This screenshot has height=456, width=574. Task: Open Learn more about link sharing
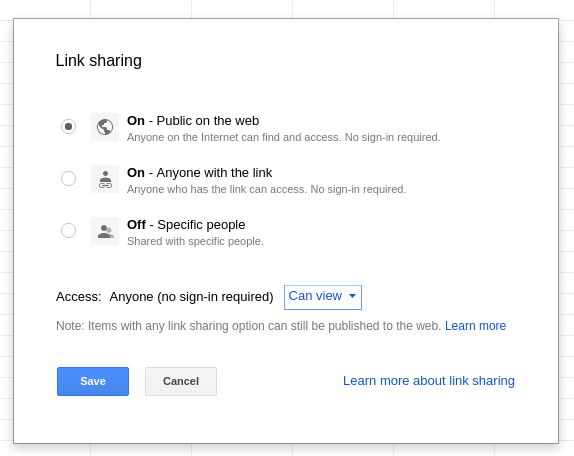(429, 381)
